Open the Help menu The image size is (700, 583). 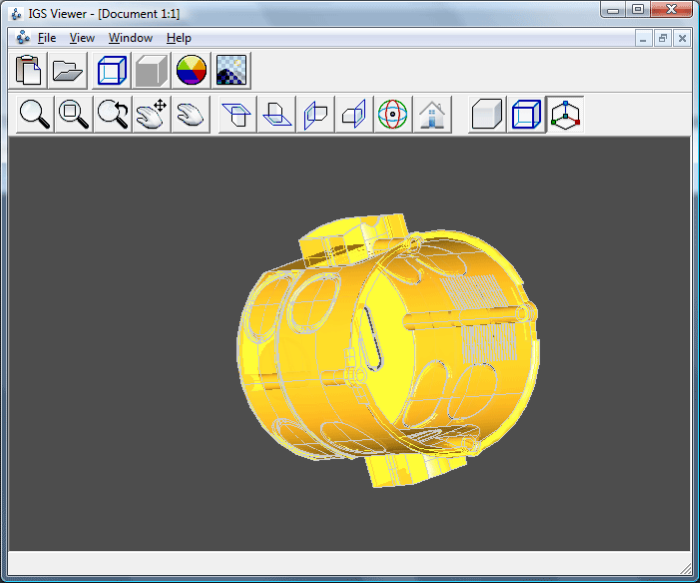[179, 38]
